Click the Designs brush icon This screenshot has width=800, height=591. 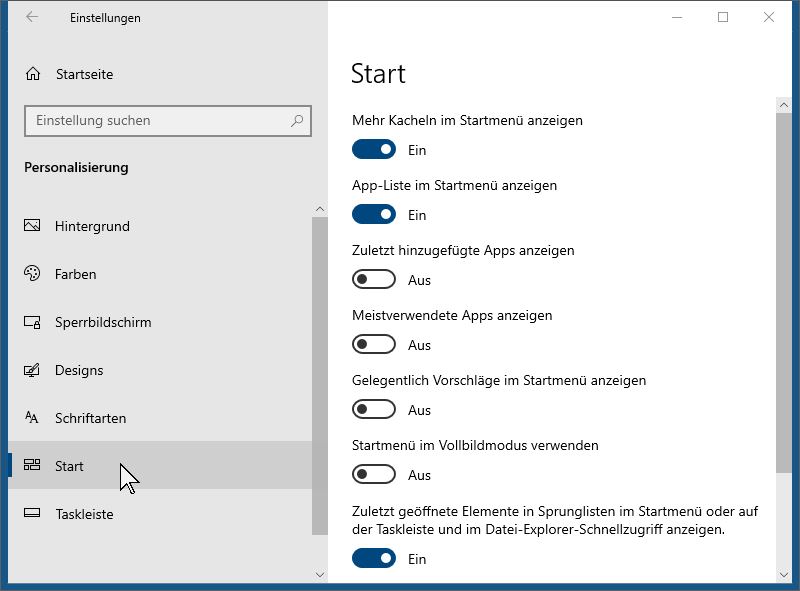[32, 370]
